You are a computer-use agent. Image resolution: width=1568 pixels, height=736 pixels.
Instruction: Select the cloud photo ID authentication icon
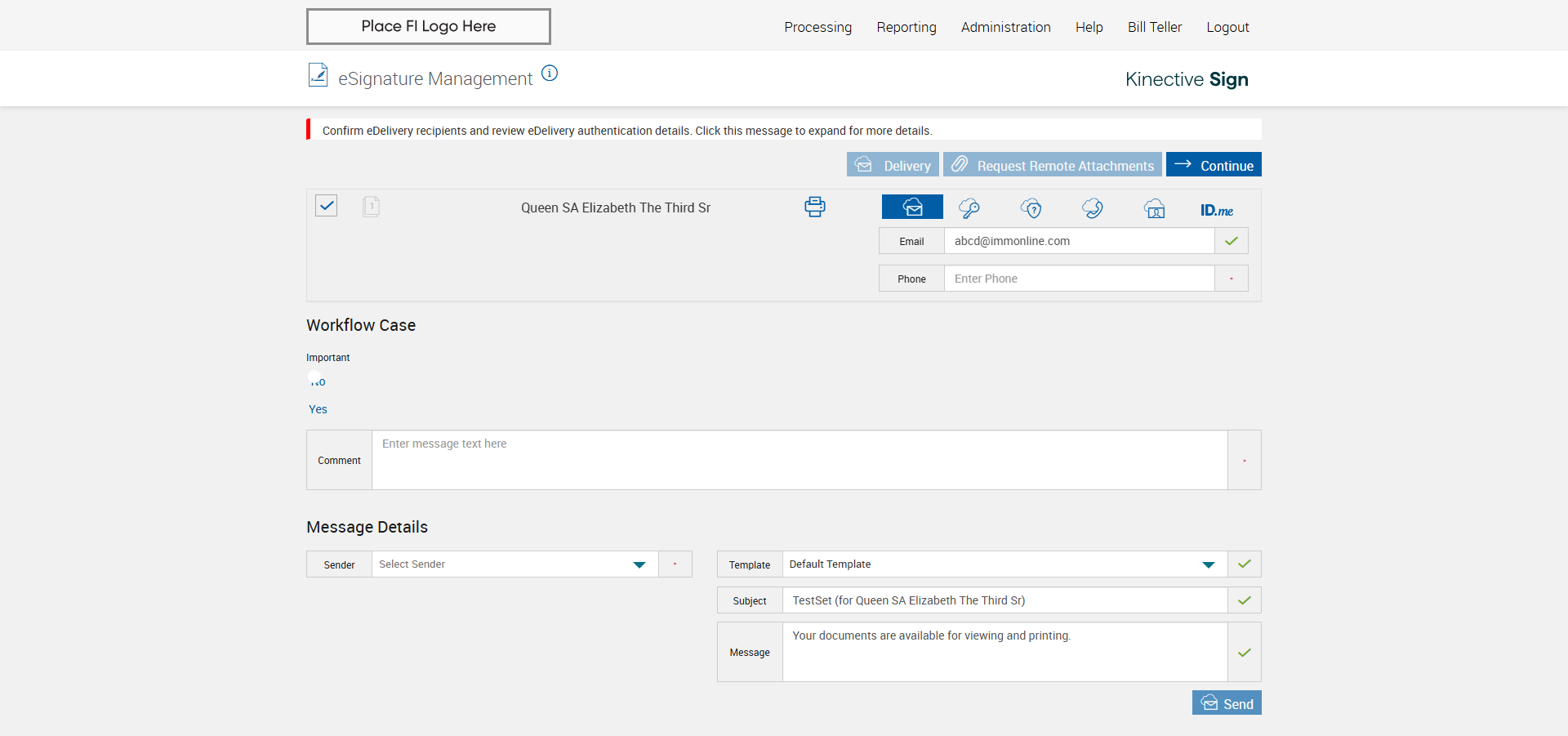[x=1154, y=208]
